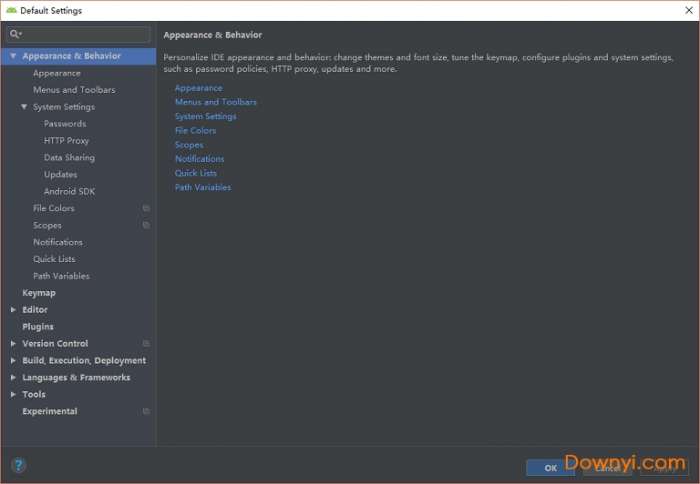Select Passwords under System Settings
Screen dimensions: 700x484
[x=65, y=124]
